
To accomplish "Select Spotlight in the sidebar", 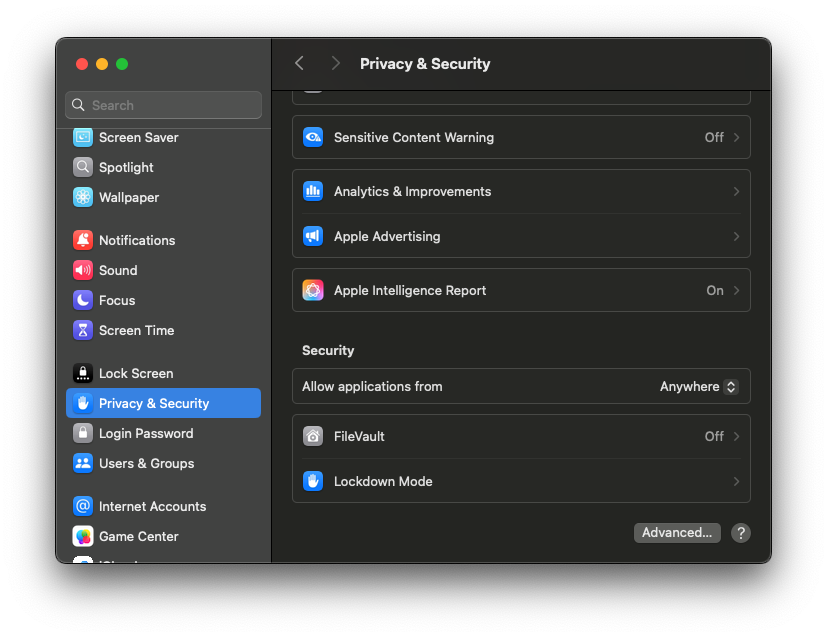I will tap(164, 168).
